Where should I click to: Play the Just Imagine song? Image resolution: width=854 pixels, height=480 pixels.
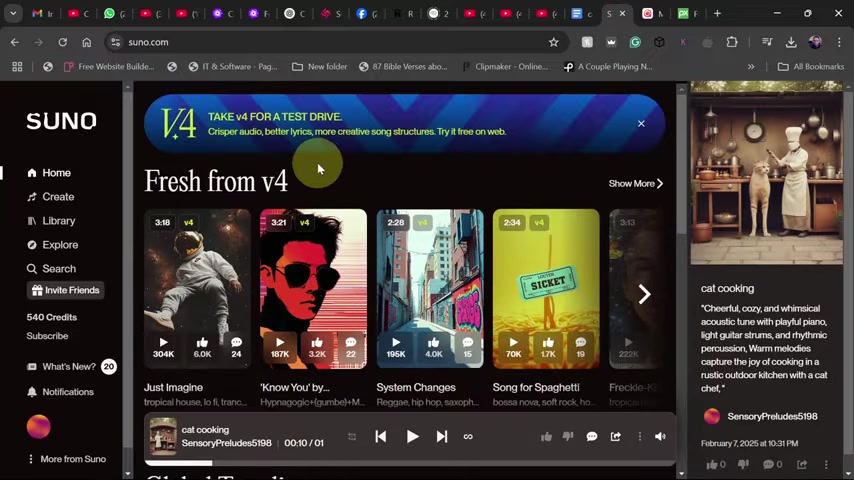point(163,347)
